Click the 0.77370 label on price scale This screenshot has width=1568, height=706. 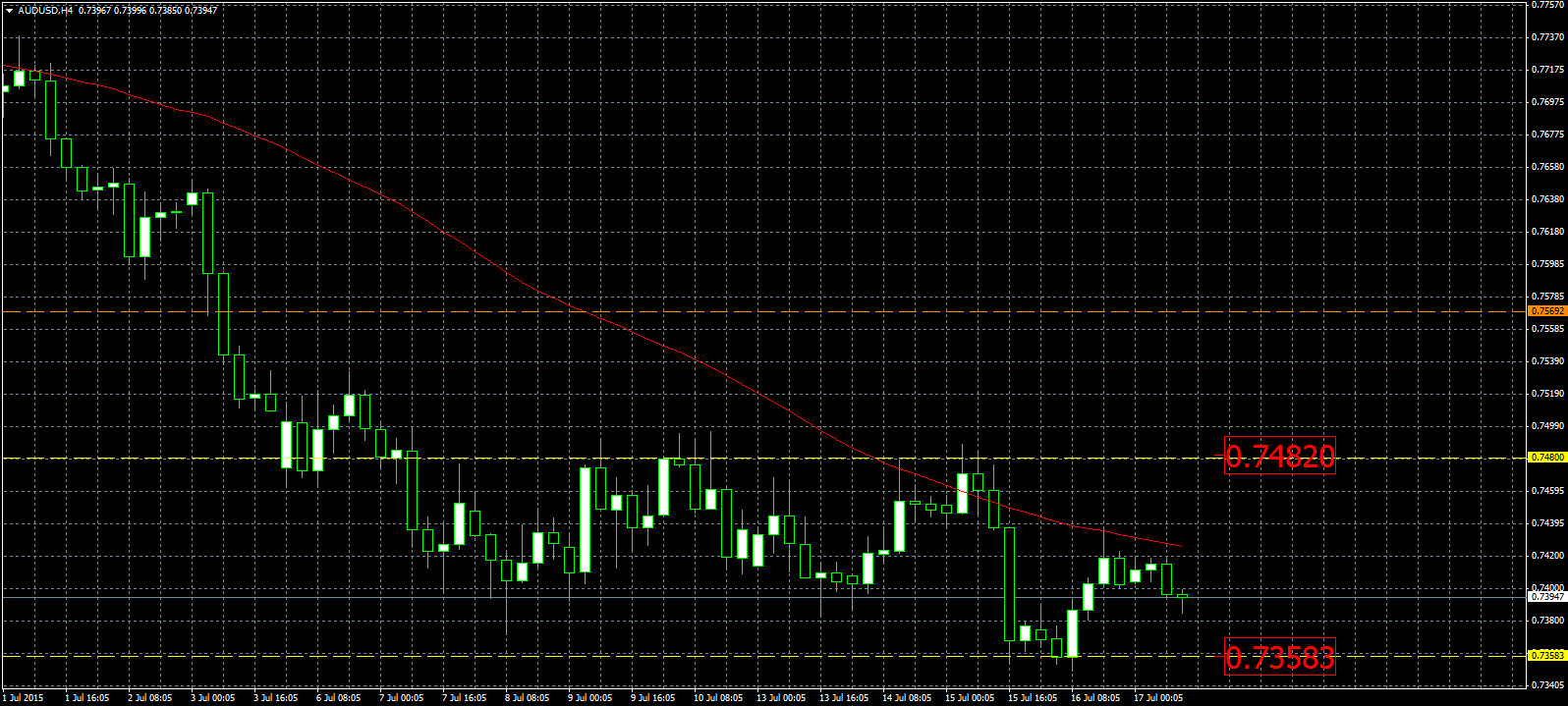(x=1548, y=37)
